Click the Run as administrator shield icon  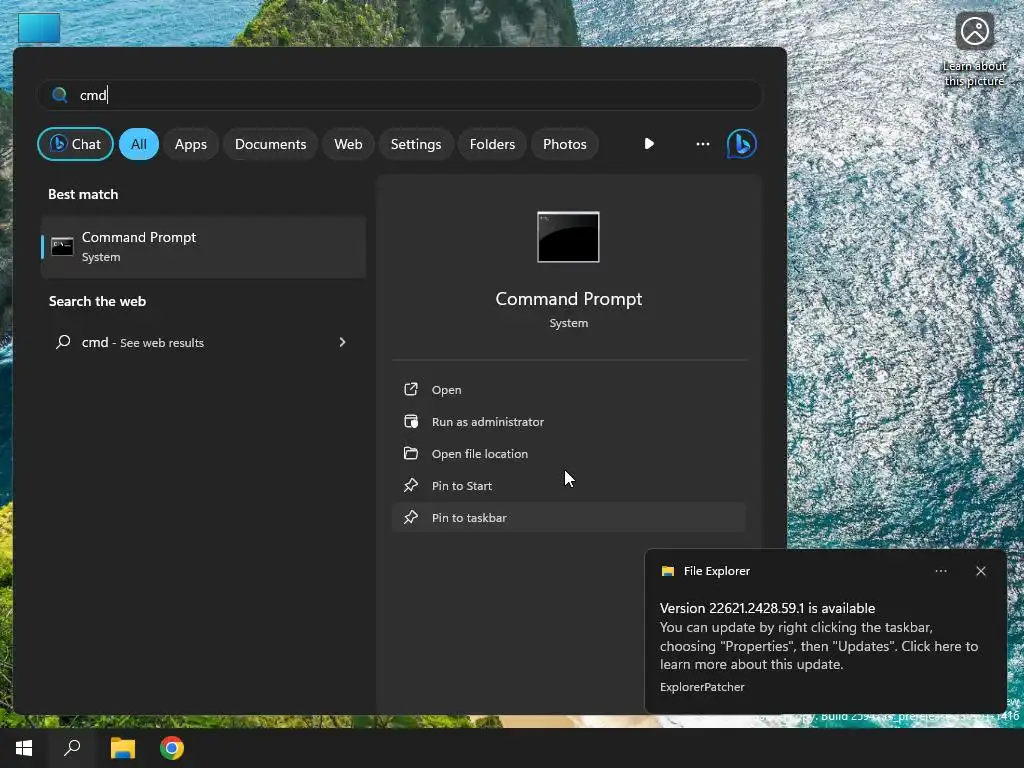411,421
